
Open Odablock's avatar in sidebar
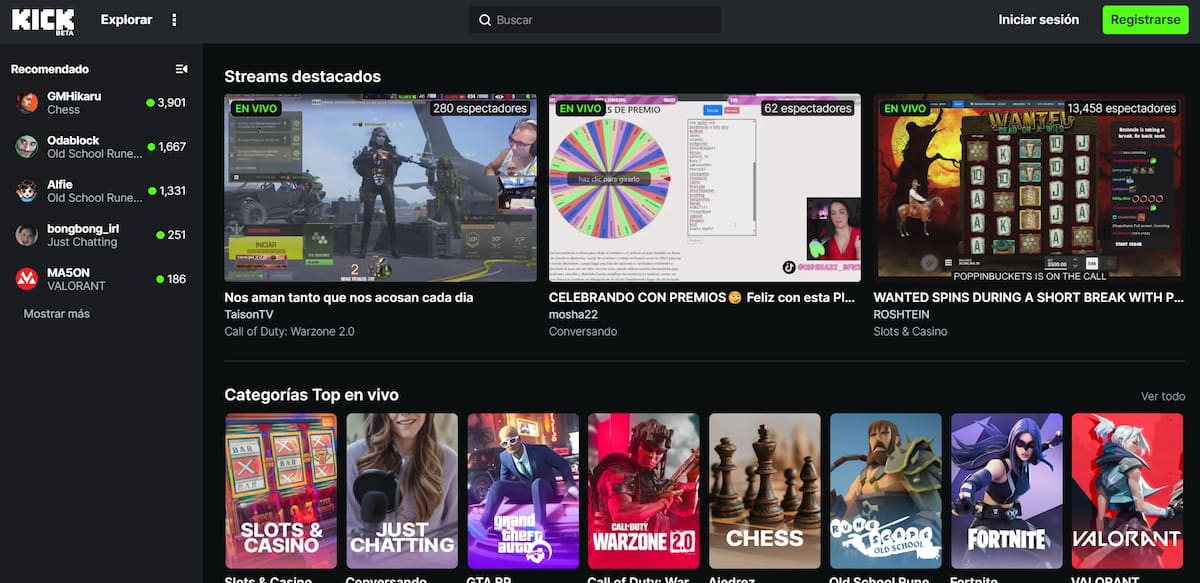[27, 146]
